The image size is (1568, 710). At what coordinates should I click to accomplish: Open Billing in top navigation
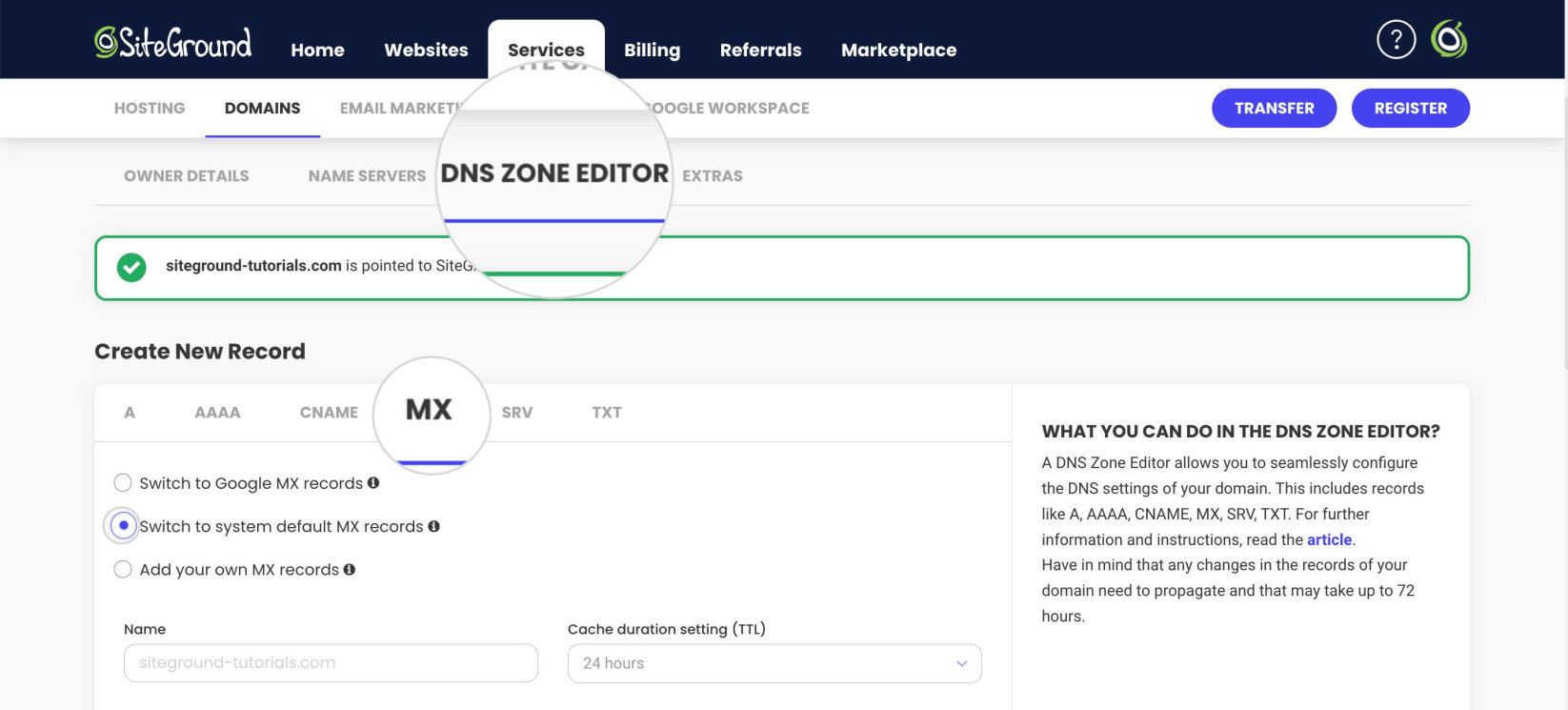click(x=653, y=50)
